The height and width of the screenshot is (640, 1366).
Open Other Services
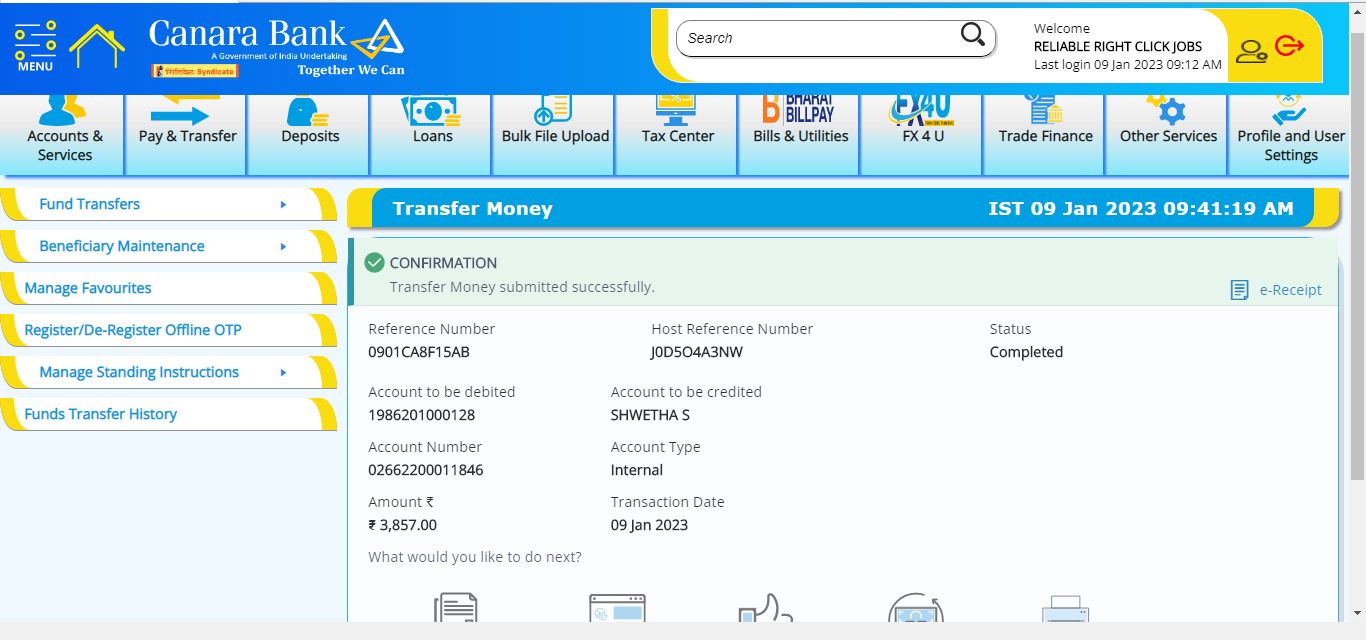click(x=1168, y=135)
